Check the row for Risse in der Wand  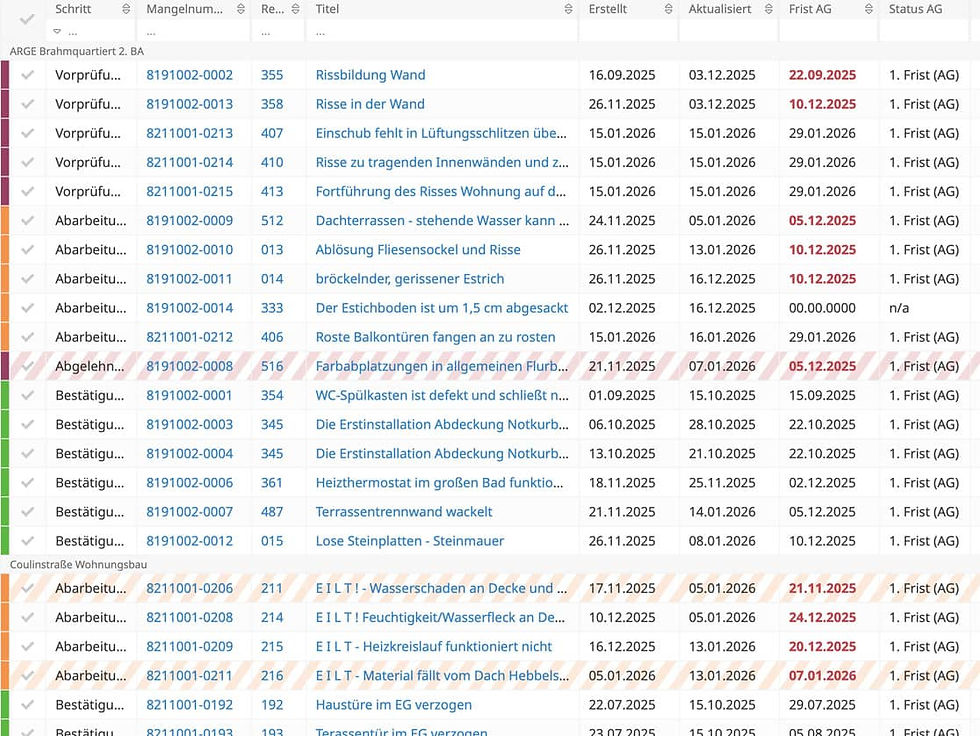point(27,104)
